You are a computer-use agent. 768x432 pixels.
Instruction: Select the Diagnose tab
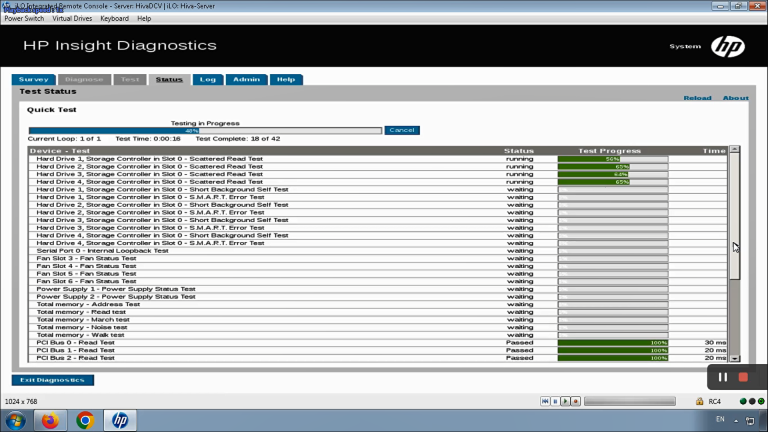[84, 79]
